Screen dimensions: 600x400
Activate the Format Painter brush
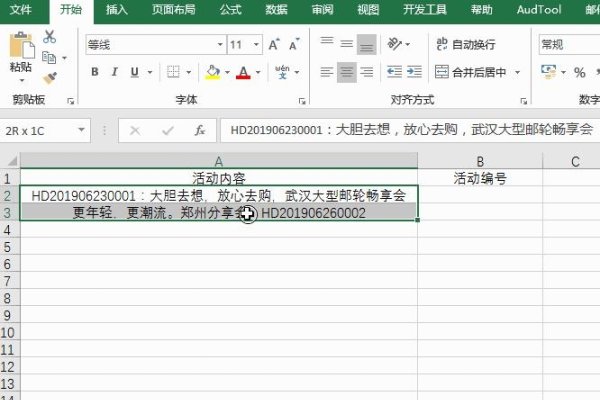pos(50,78)
